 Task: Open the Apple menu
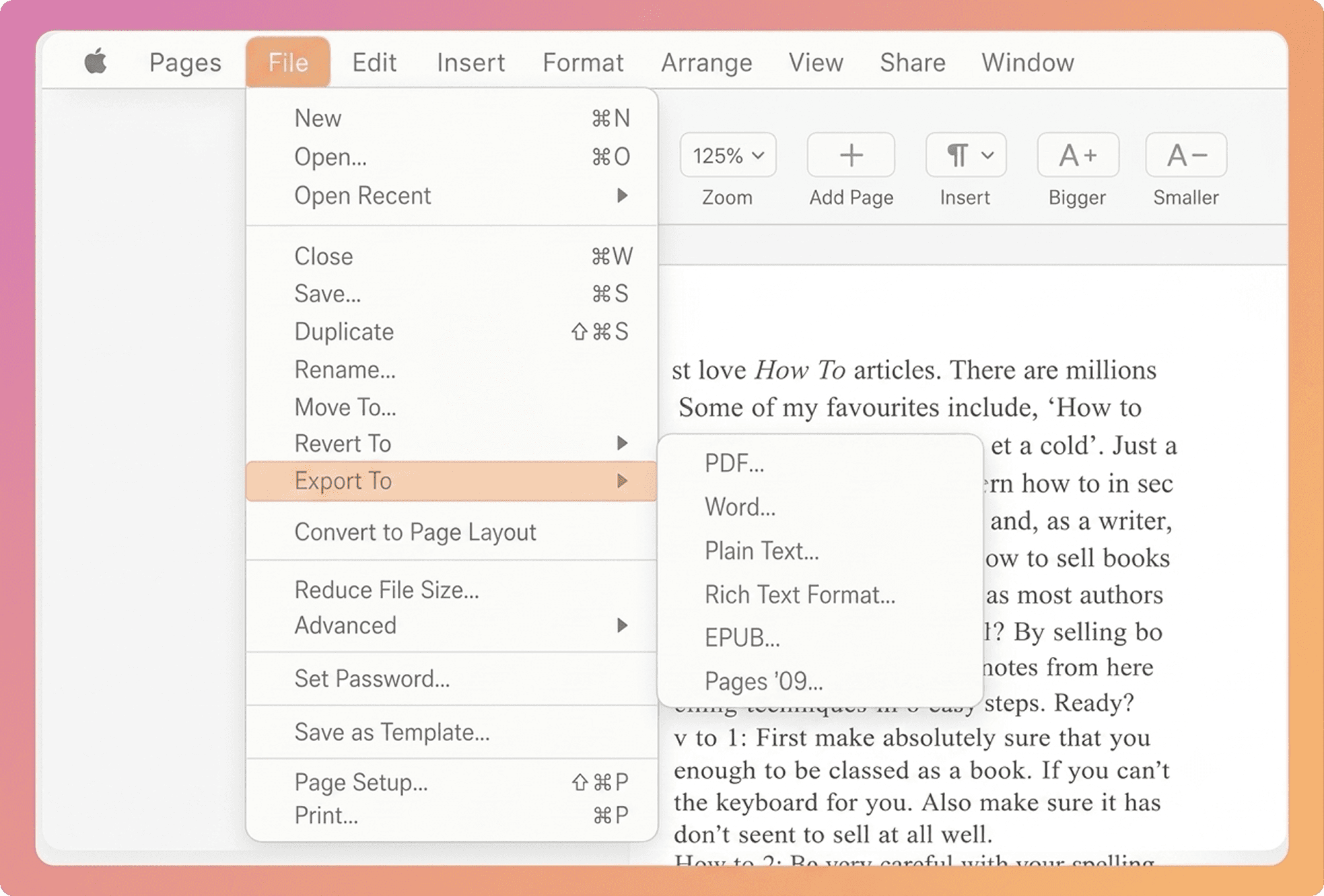[96, 62]
